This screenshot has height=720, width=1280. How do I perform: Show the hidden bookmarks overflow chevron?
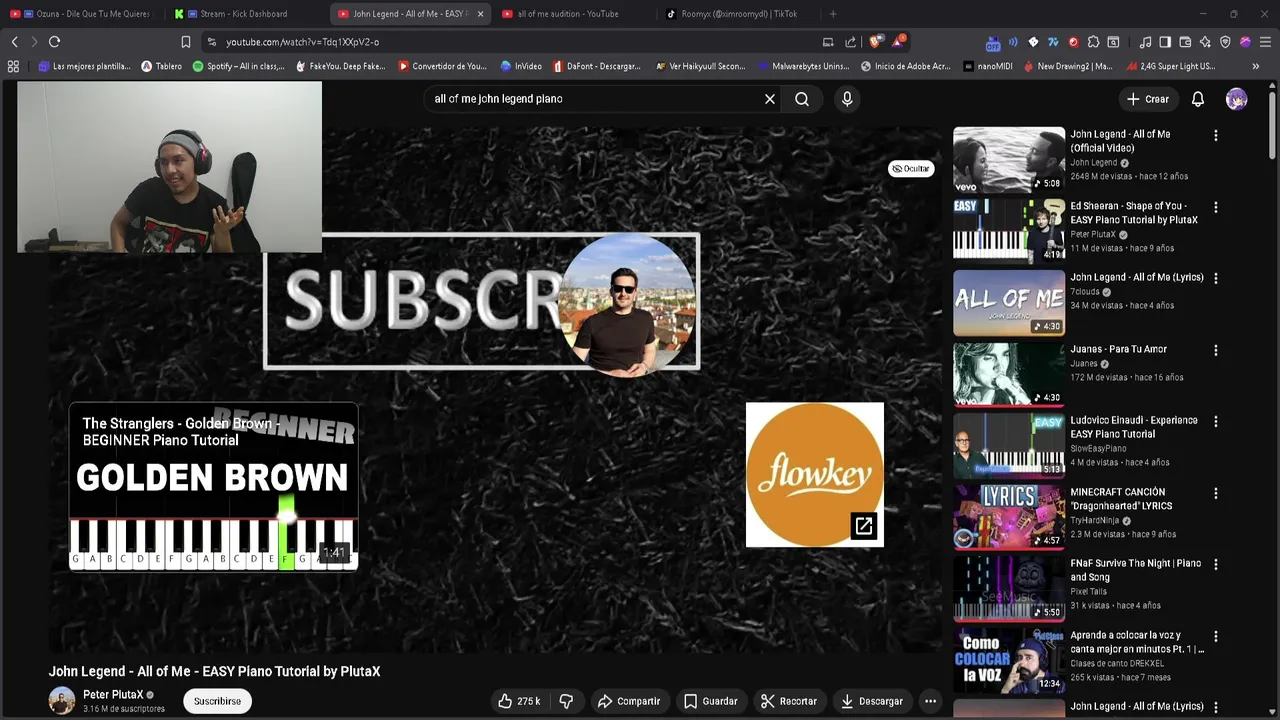click(x=1256, y=66)
